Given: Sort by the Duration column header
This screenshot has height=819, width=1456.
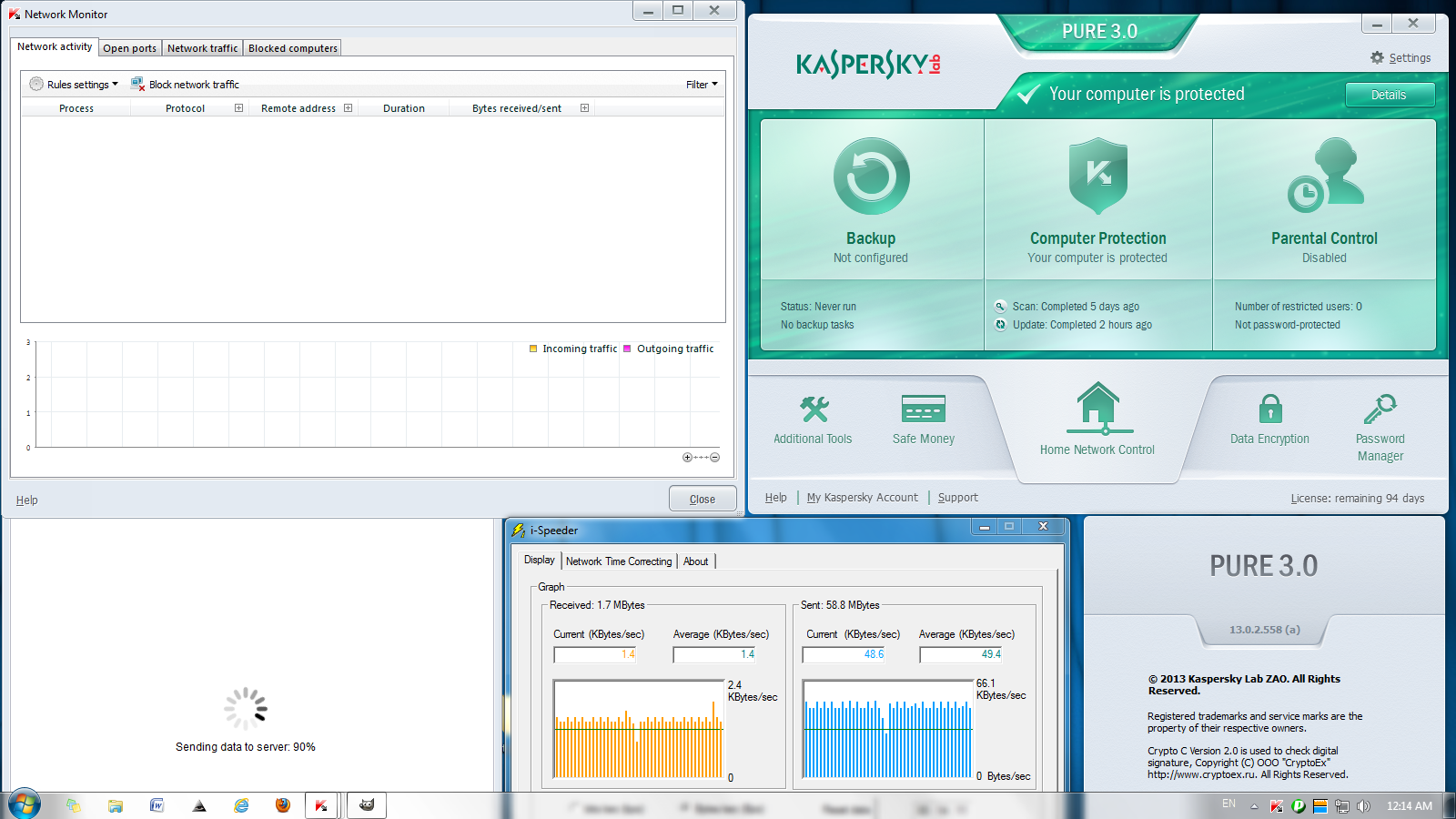Looking at the screenshot, I should (404, 108).
